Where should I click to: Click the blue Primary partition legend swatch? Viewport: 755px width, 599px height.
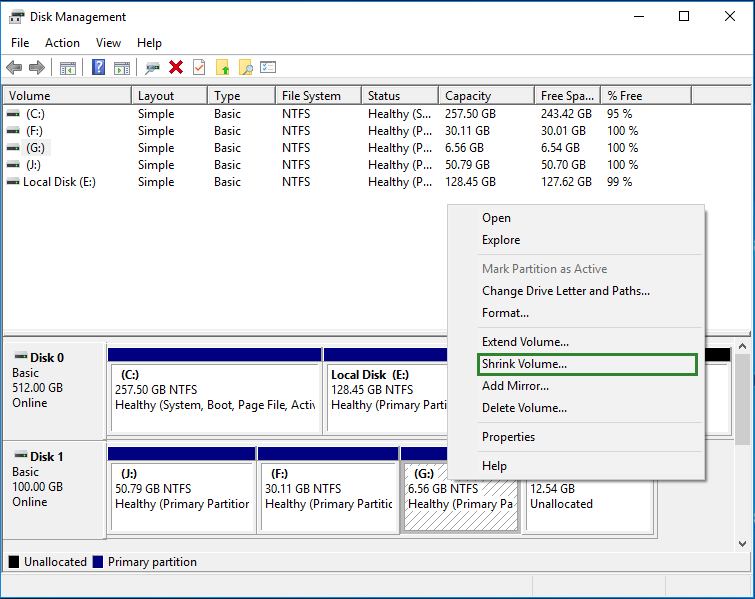[x=98, y=562]
